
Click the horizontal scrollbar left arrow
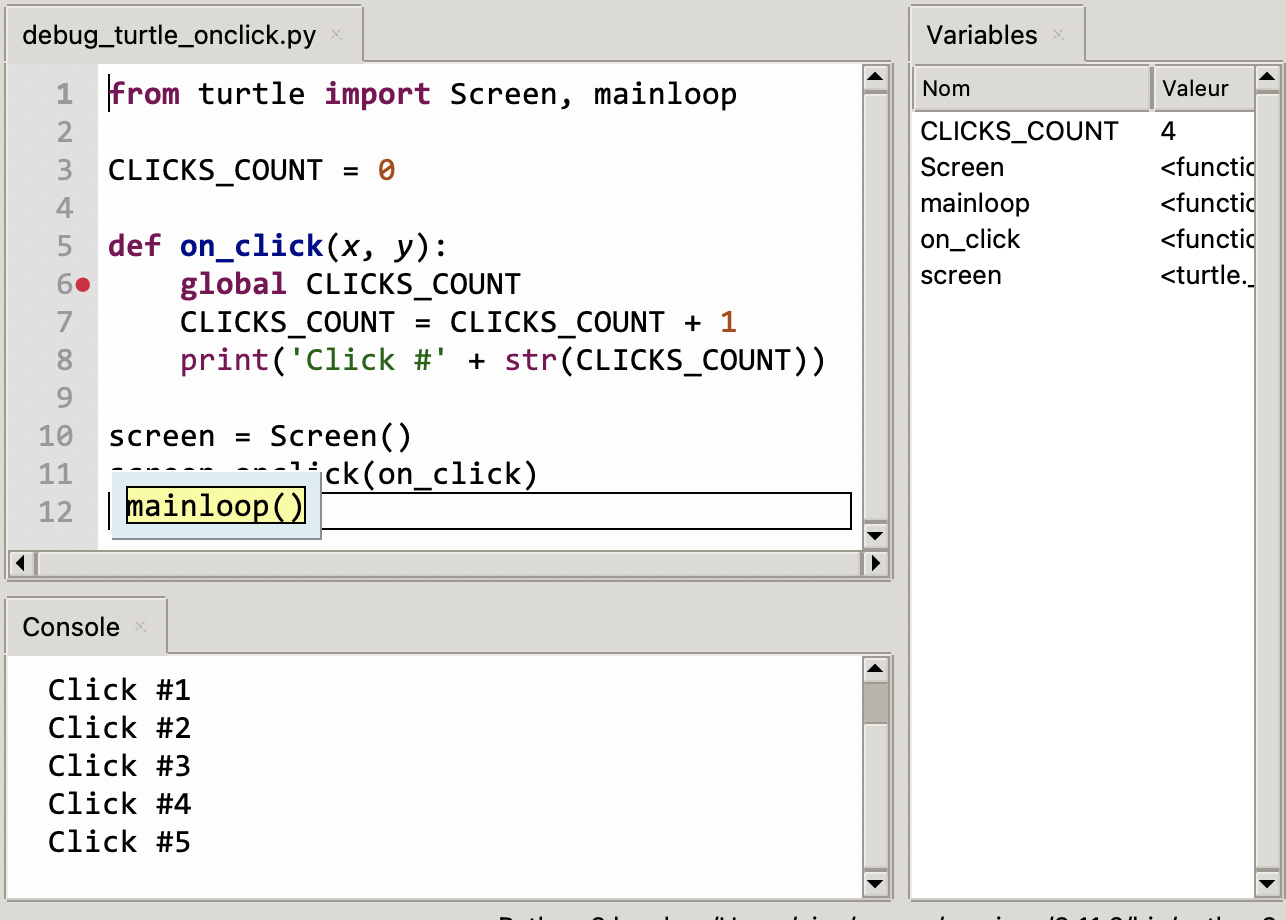[x=21, y=563]
